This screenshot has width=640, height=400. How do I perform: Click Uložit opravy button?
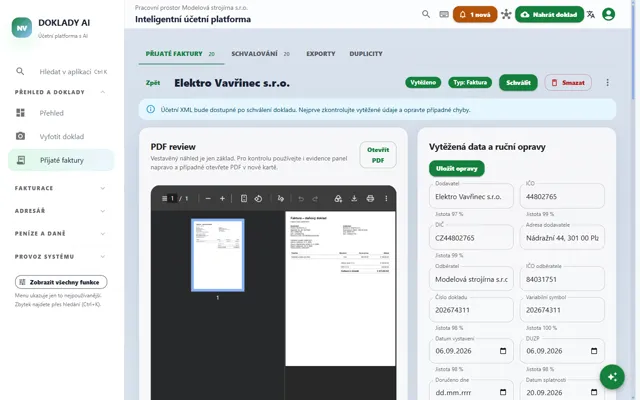click(x=456, y=169)
